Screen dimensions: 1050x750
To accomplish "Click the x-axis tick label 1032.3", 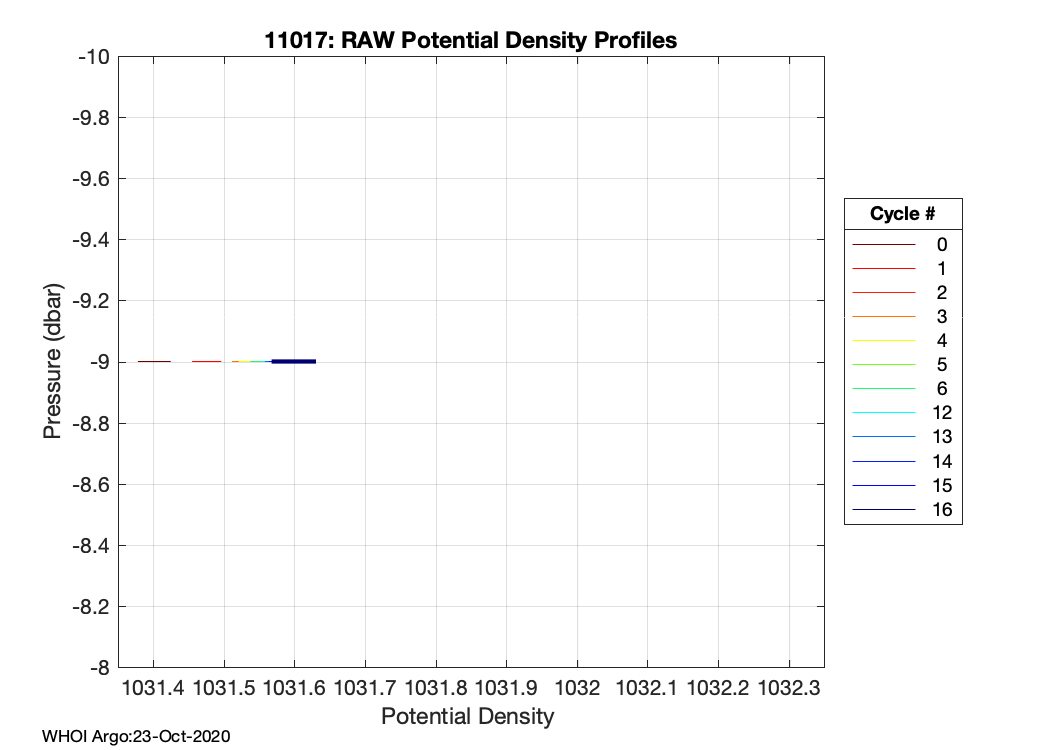I will pos(789,689).
